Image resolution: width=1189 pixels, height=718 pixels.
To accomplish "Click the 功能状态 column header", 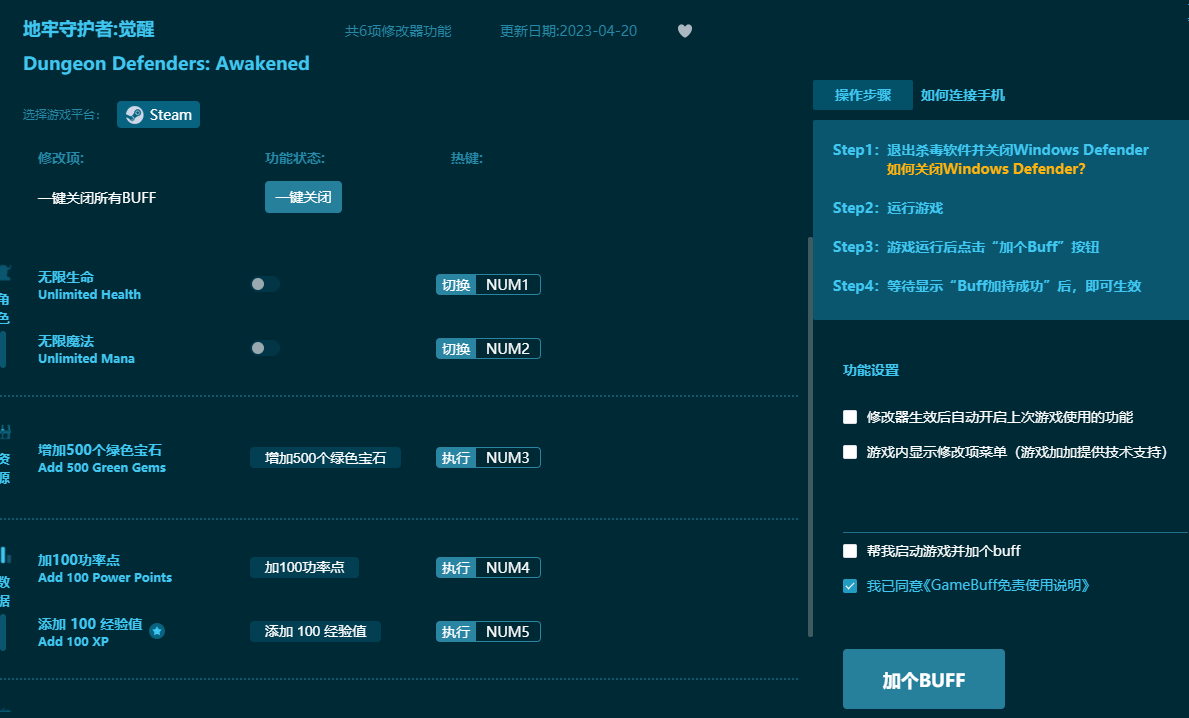I will tap(295, 158).
